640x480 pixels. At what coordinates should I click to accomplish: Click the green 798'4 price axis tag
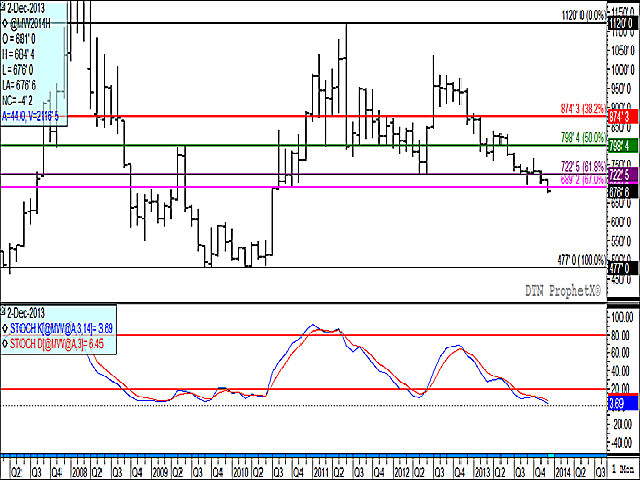pos(623,145)
